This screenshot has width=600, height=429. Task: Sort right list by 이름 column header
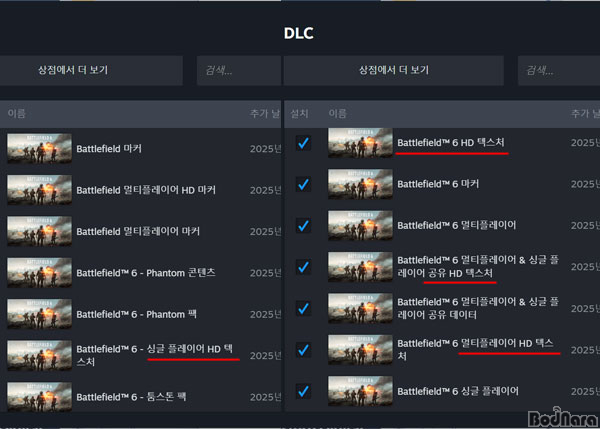(x=338, y=114)
